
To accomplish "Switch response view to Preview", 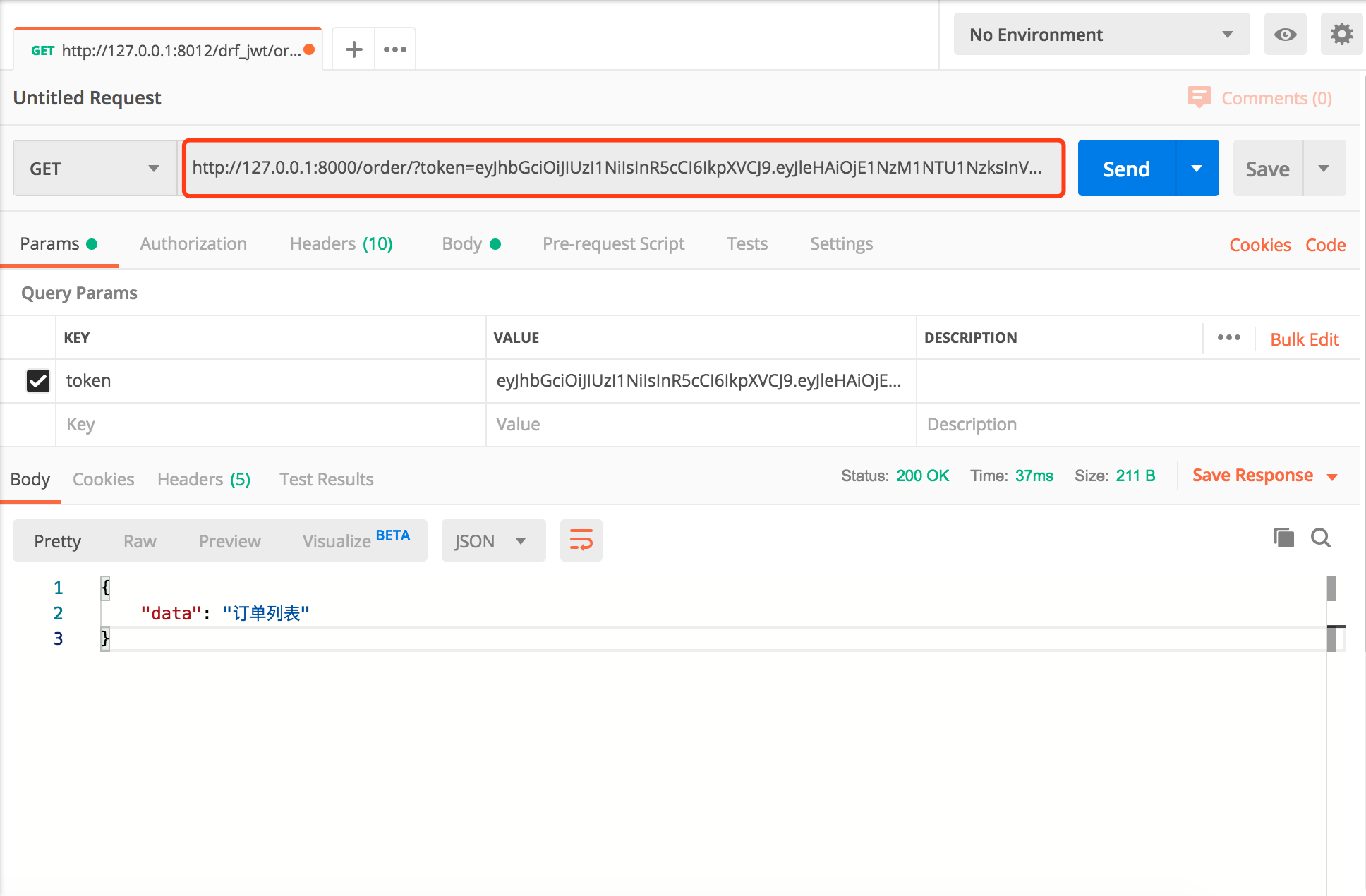I will coord(229,541).
